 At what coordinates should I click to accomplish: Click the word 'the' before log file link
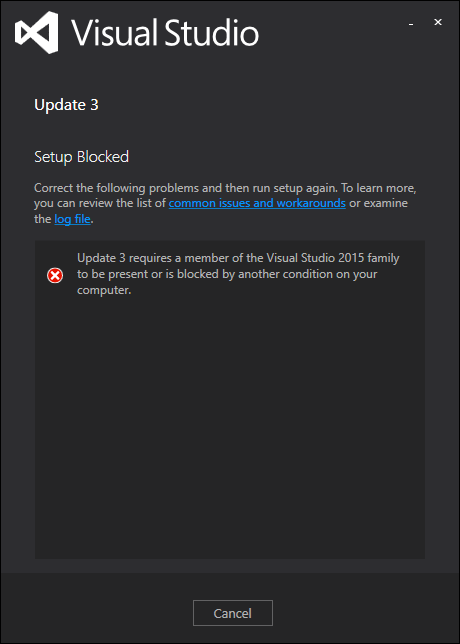(x=42, y=219)
